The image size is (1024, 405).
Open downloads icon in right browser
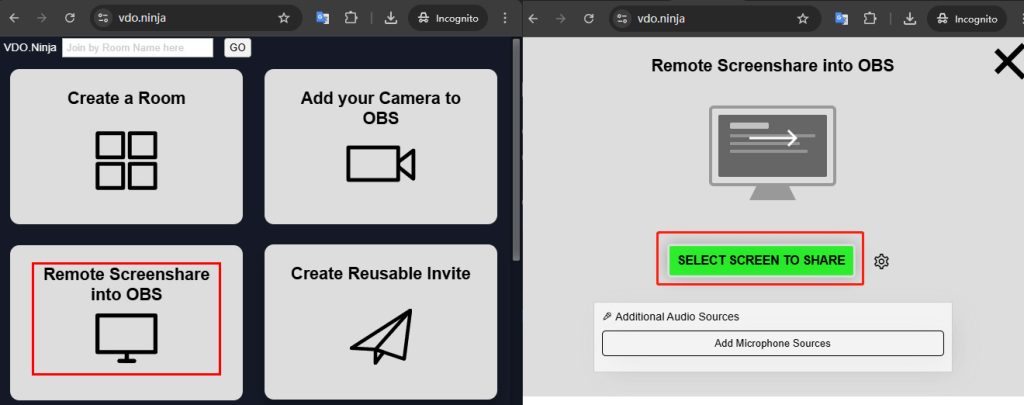tap(910, 18)
